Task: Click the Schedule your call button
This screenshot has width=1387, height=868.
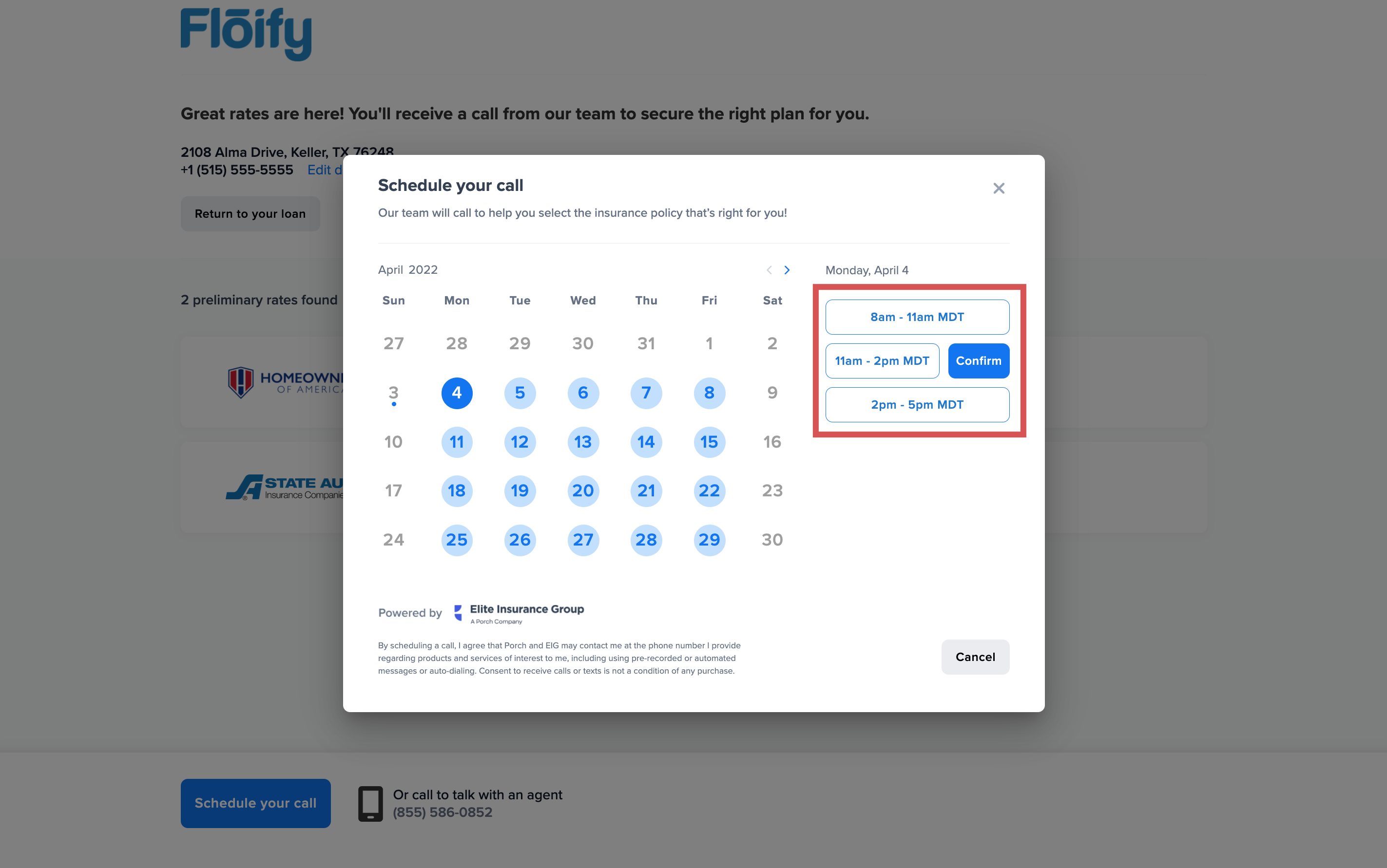Action: click(255, 803)
